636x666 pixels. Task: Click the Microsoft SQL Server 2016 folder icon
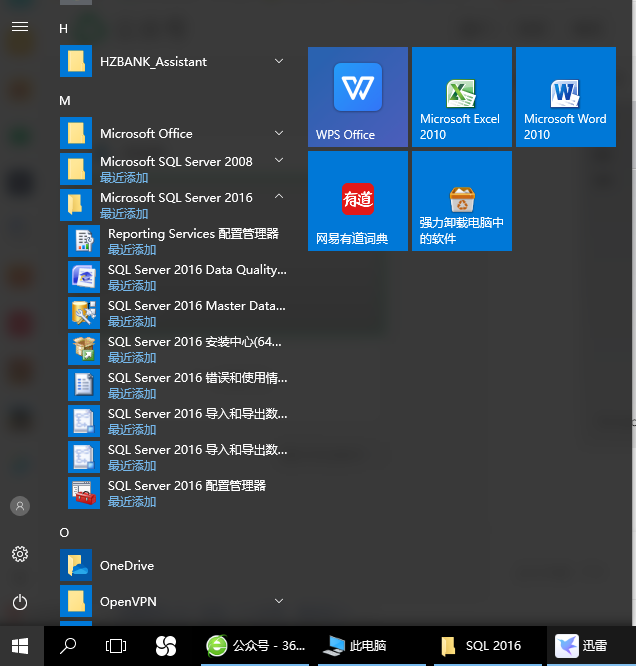pyautogui.click(x=76, y=205)
